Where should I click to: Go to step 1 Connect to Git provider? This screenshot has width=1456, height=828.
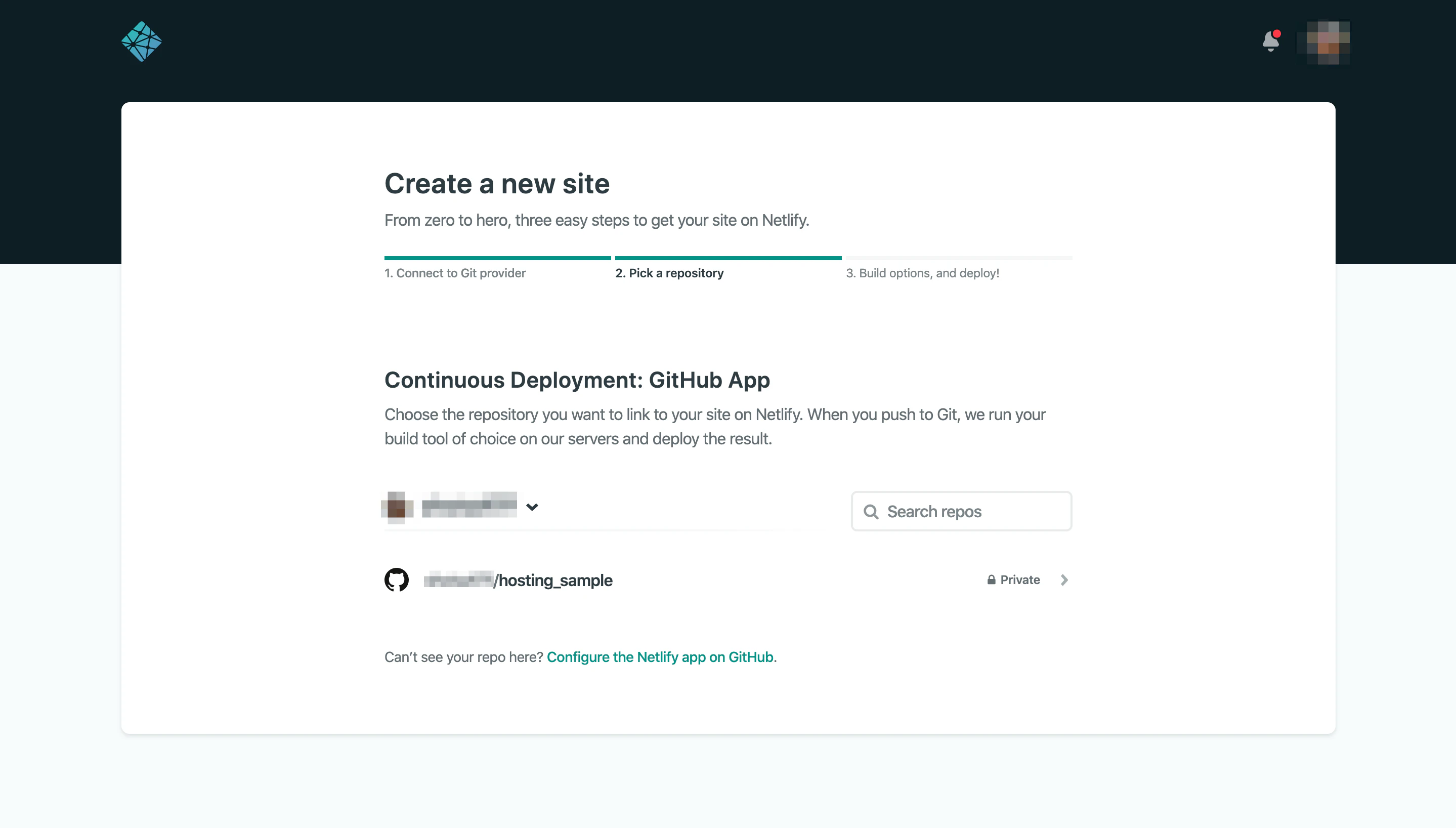455,273
